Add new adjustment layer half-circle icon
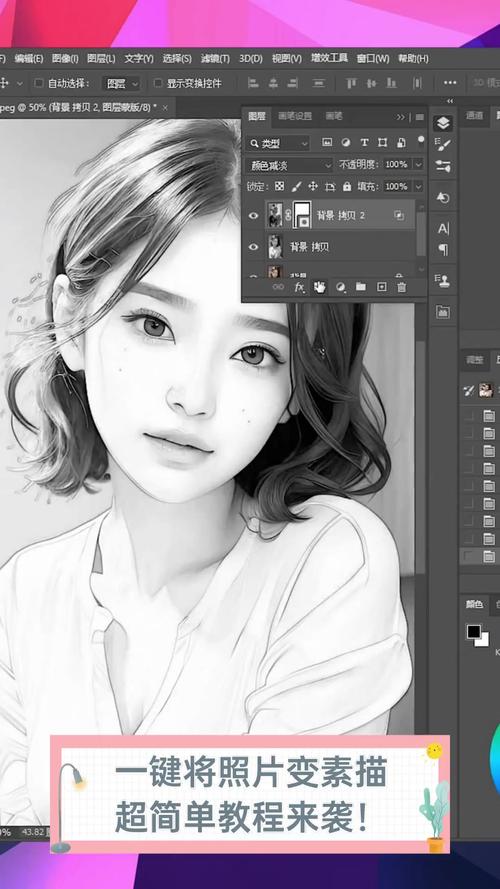Screen dimensions: 500x889 point(341,287)
